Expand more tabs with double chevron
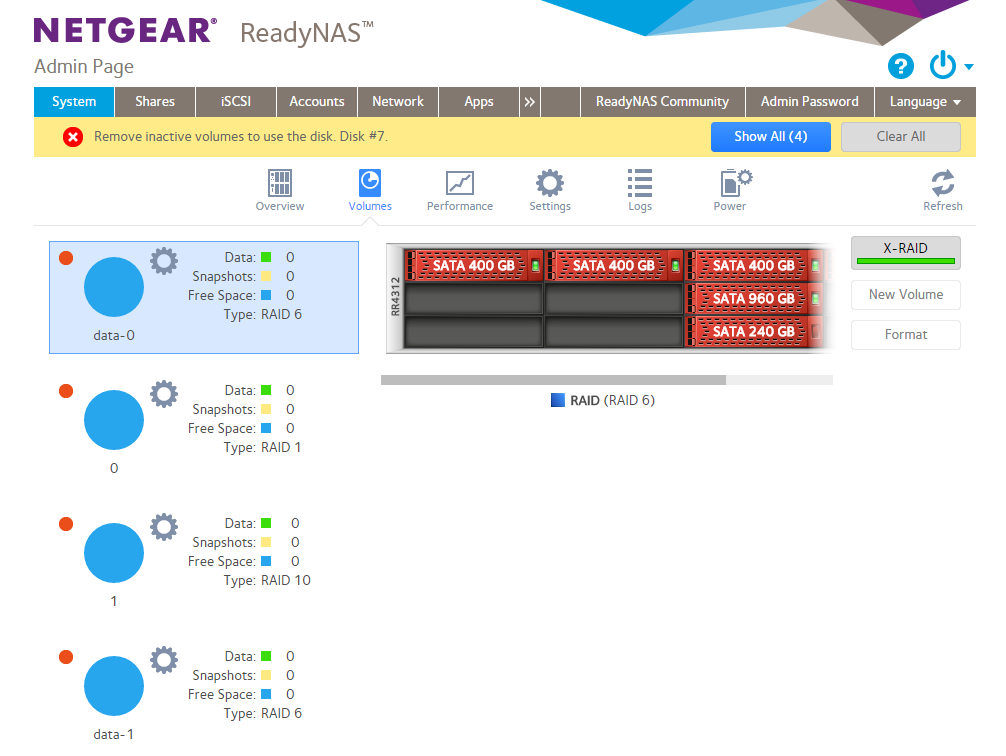 [x=529, y=101]
